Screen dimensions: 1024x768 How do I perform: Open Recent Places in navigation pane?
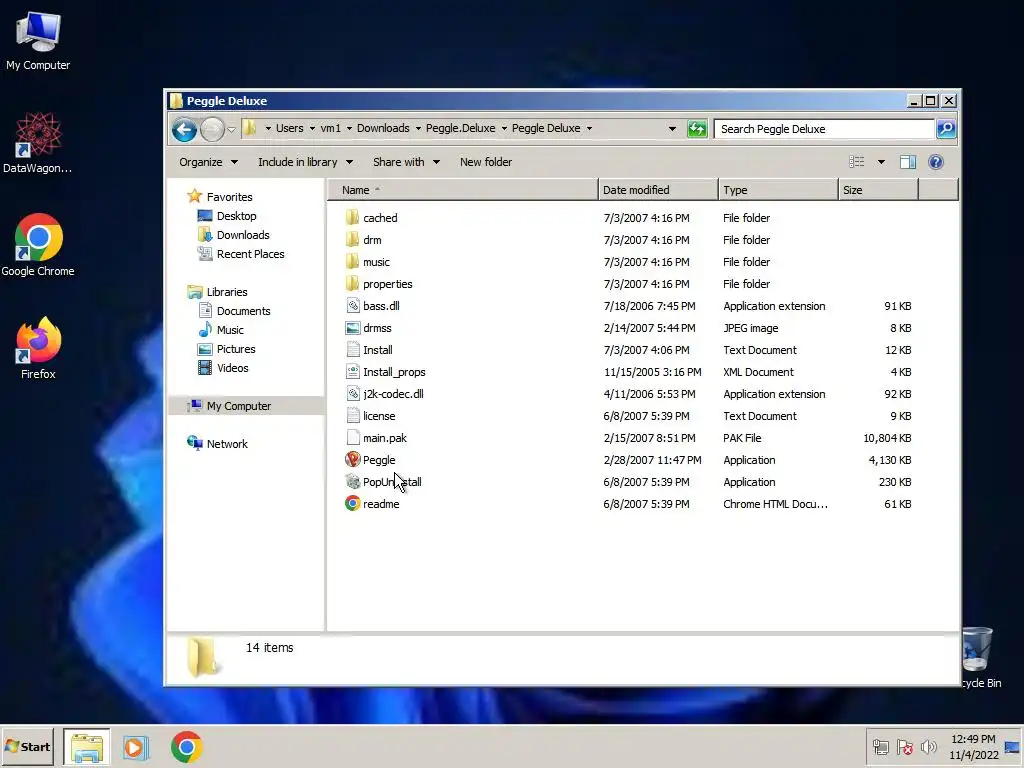point(250,253)
